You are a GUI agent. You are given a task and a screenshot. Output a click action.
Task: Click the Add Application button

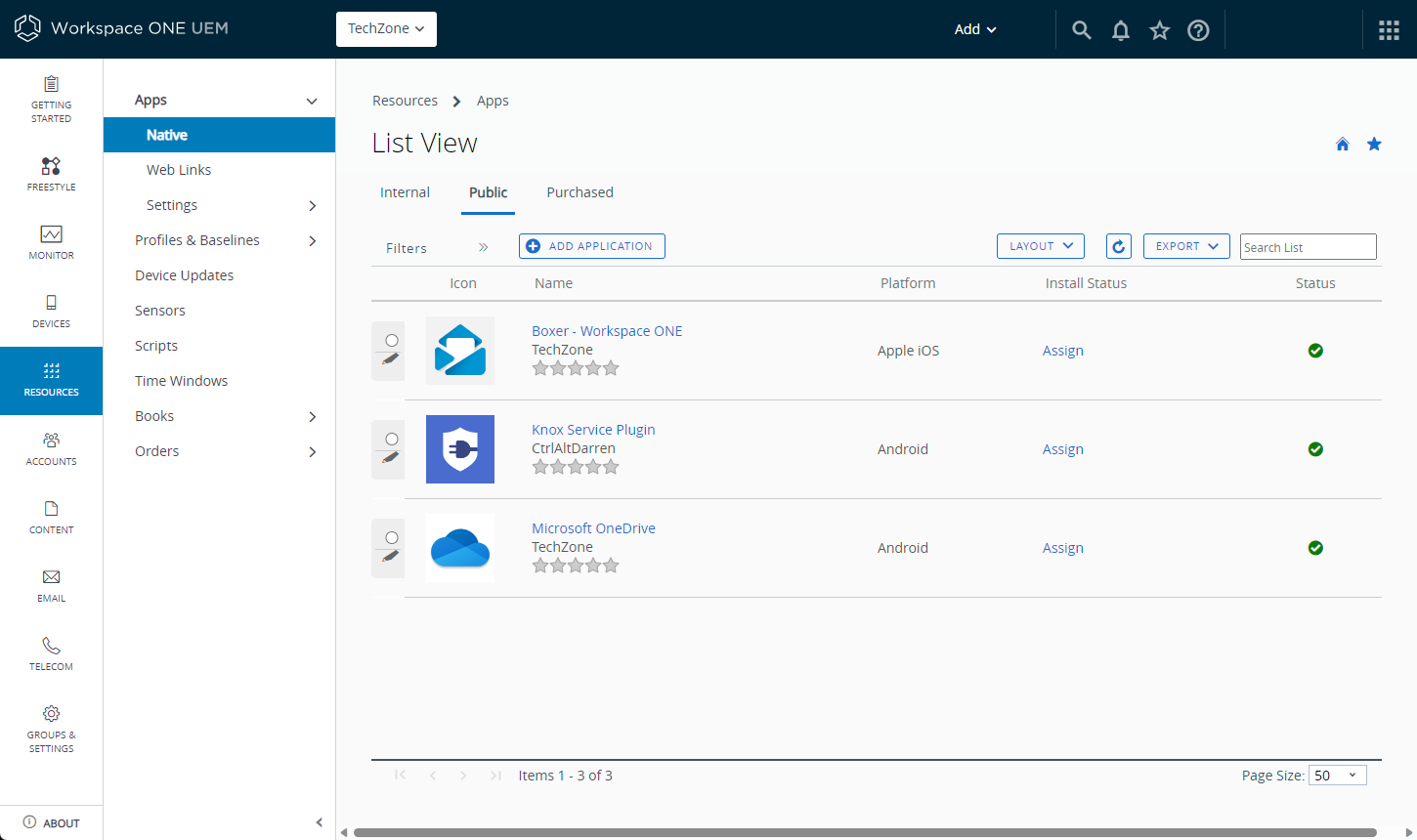[592, 246]
